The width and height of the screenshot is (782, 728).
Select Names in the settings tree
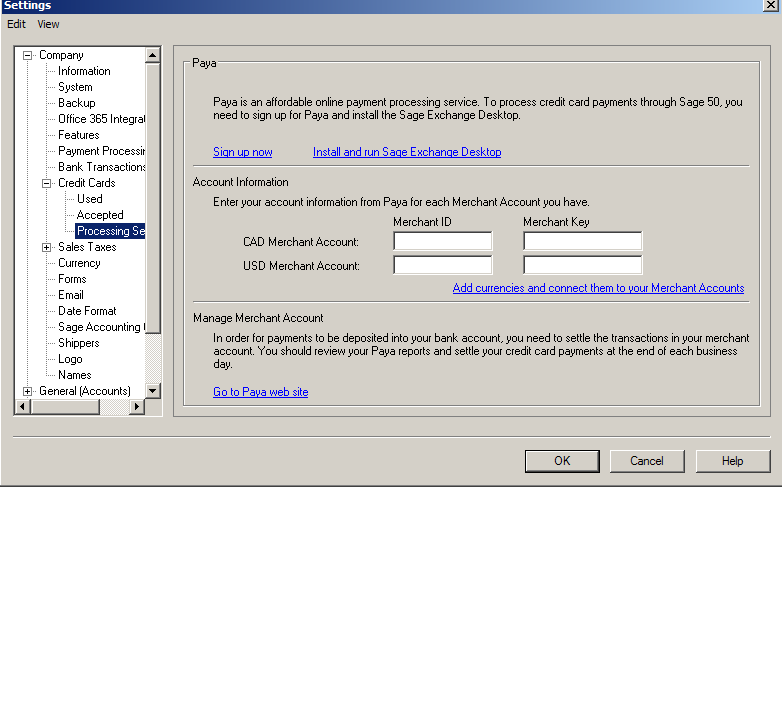pos(75,375)
